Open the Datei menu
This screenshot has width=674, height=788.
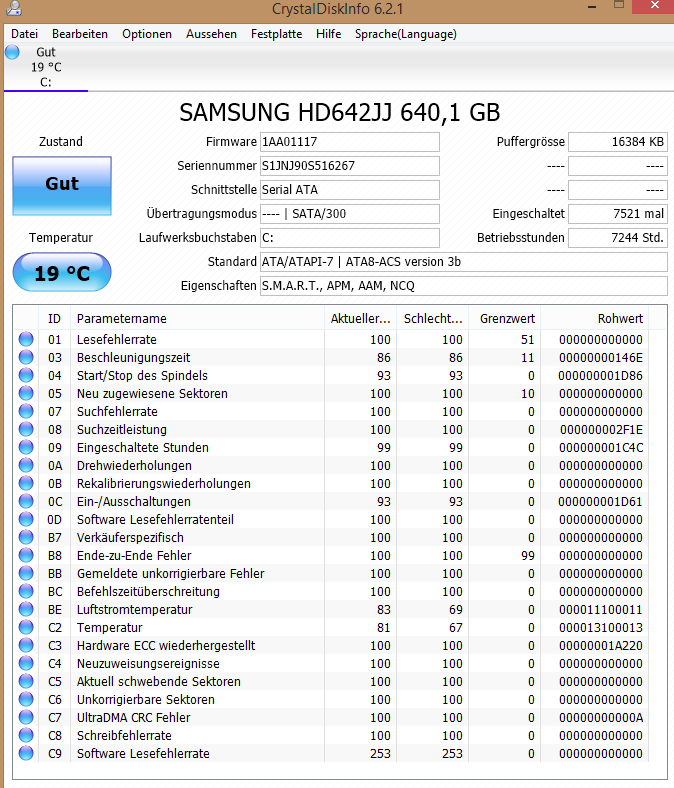[x=24, y=34]
